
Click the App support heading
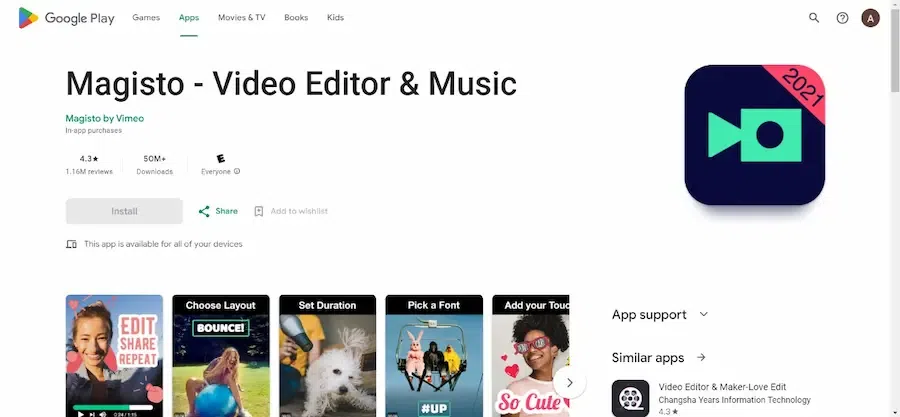649,314
